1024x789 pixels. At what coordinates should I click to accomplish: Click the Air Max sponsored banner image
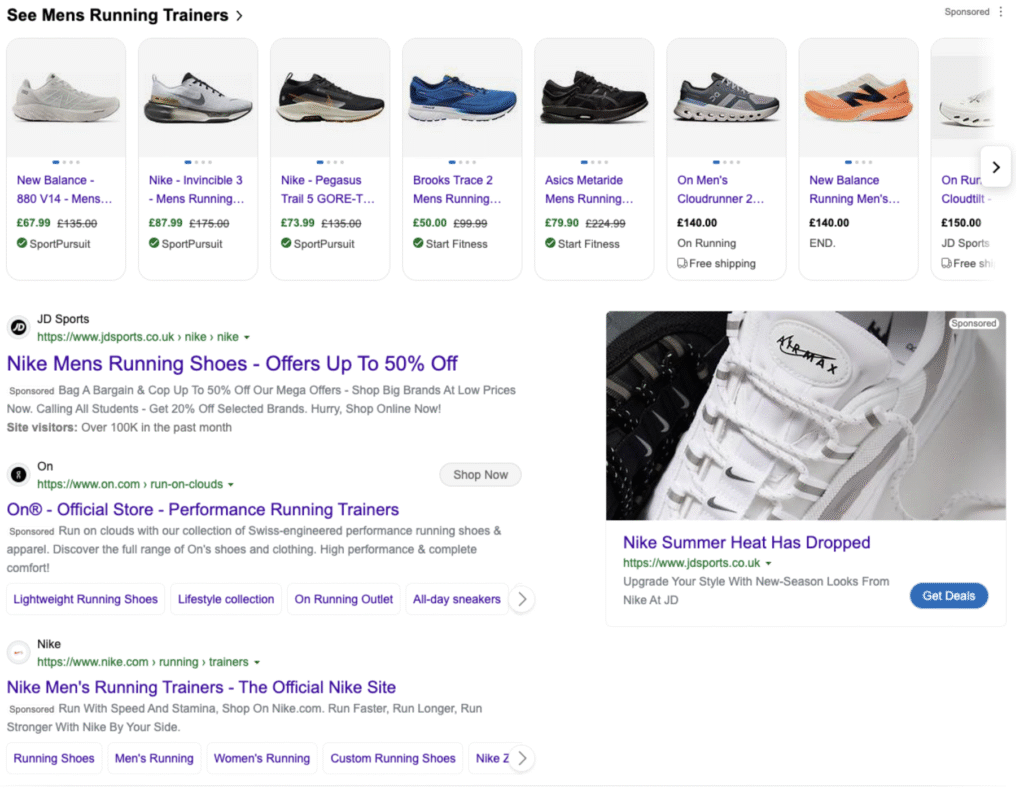point(806,415)
